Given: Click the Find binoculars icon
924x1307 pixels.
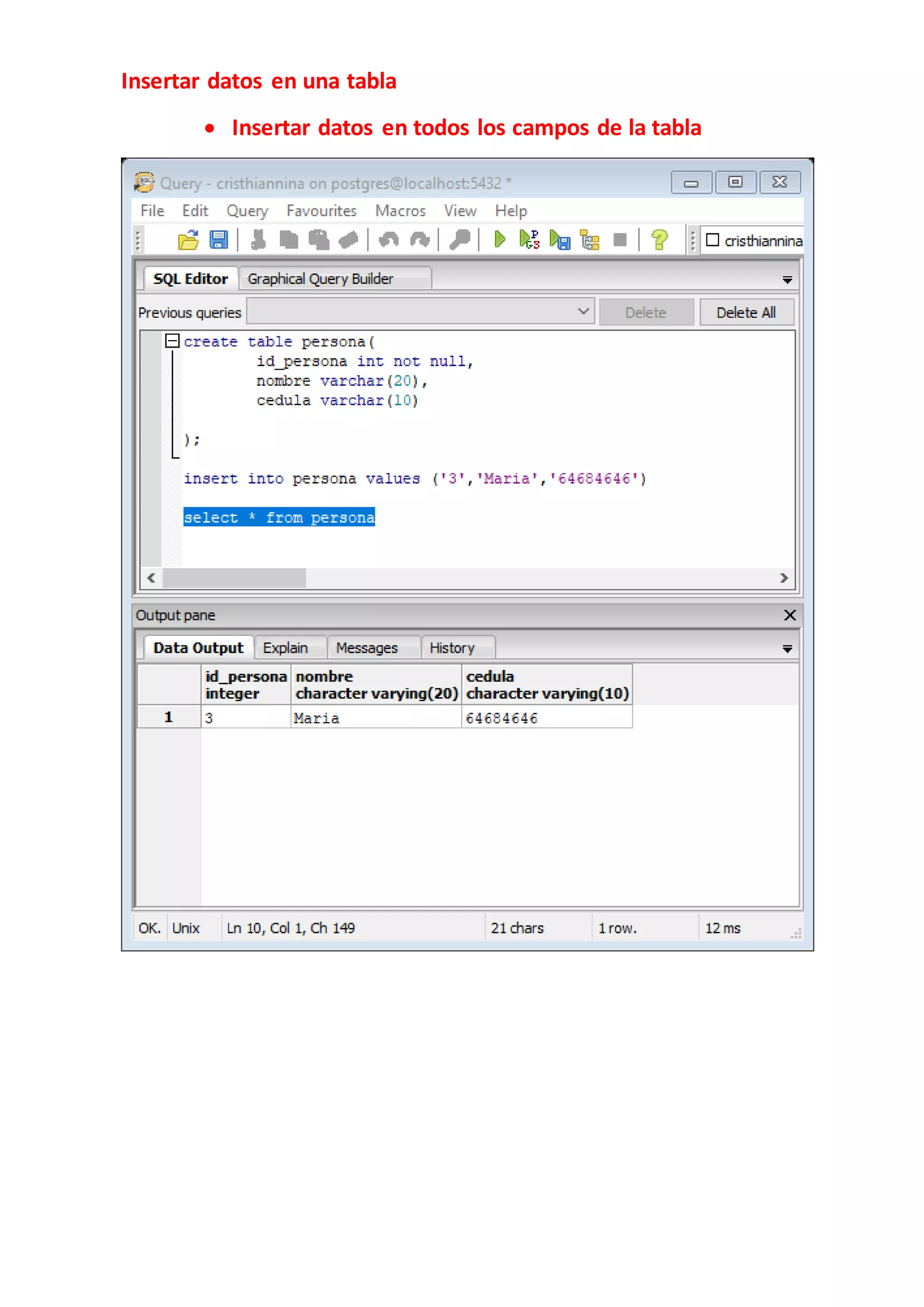Looking at the screenshot, I should [460, 240].
